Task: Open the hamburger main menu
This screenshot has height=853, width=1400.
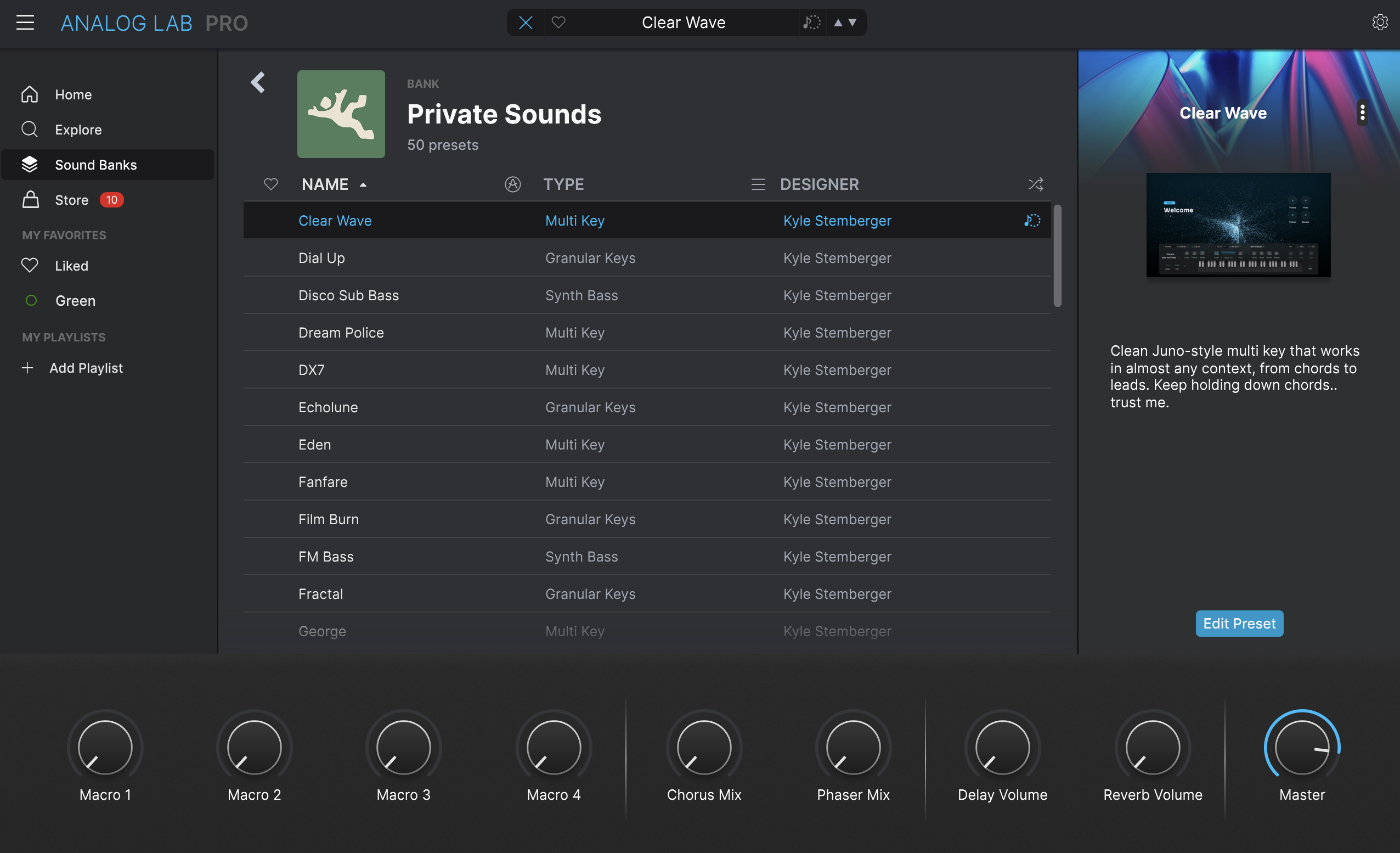Action: pyautogui.click(x=25, y=23)
